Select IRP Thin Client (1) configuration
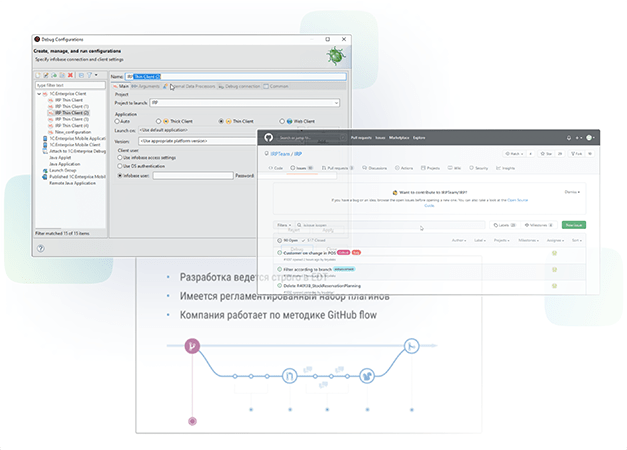This screenshot has width=627, height=450. pyautogui.click(x=72, y=106)
